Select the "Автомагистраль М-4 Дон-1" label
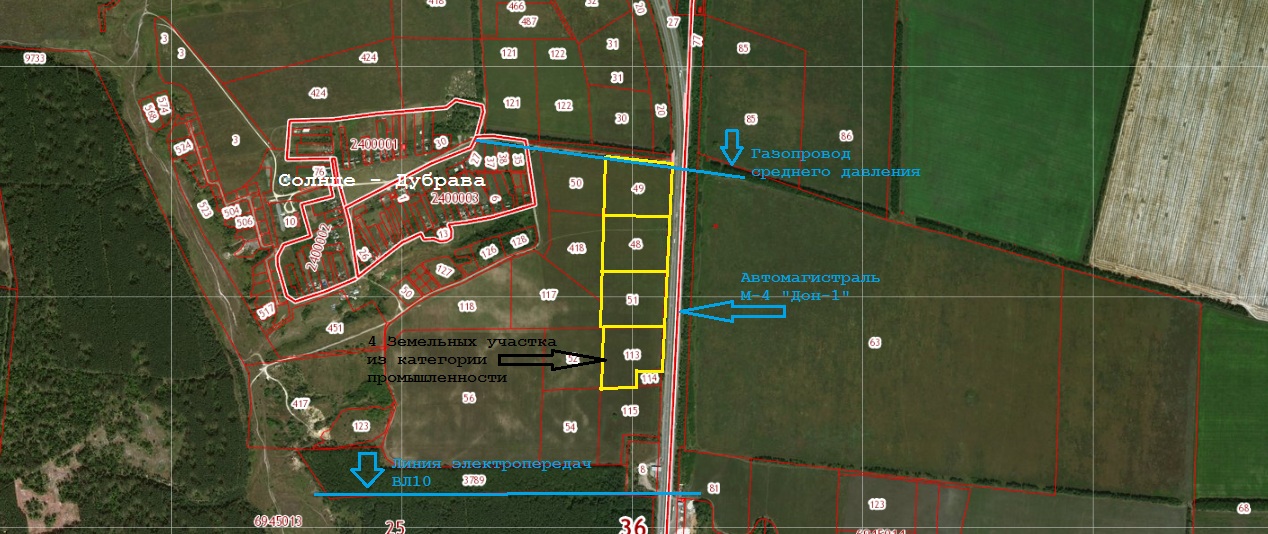Screen dimensions: 1268x534 (x=809, y=285)
